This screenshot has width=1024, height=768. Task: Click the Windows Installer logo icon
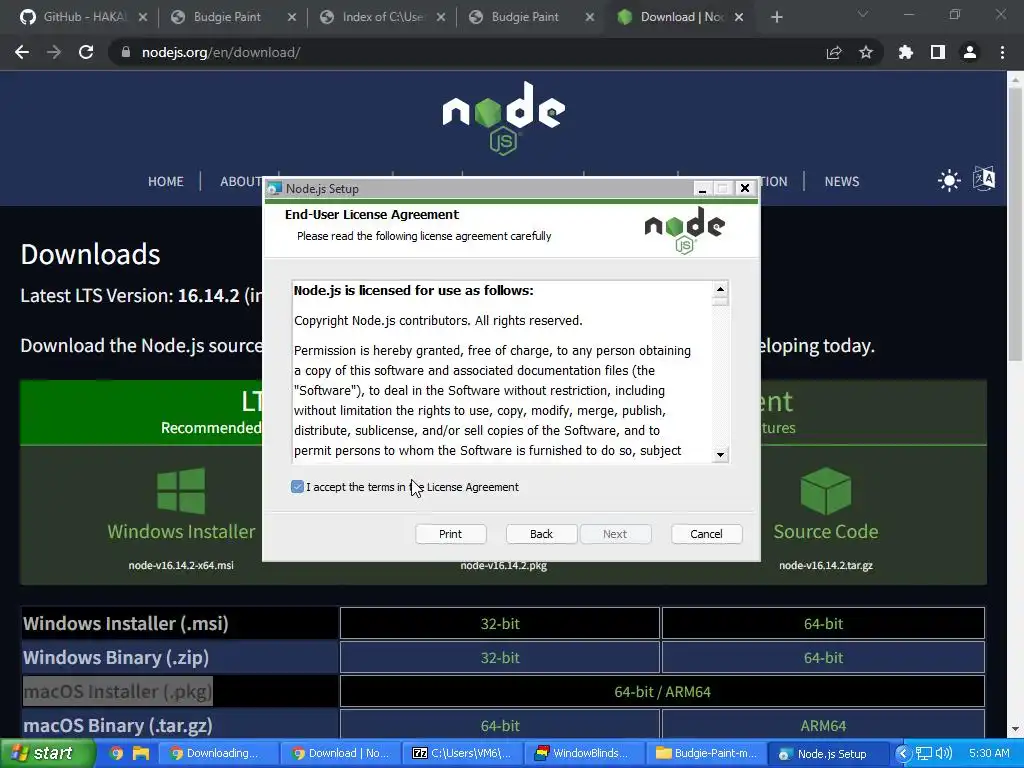(181, 490)
